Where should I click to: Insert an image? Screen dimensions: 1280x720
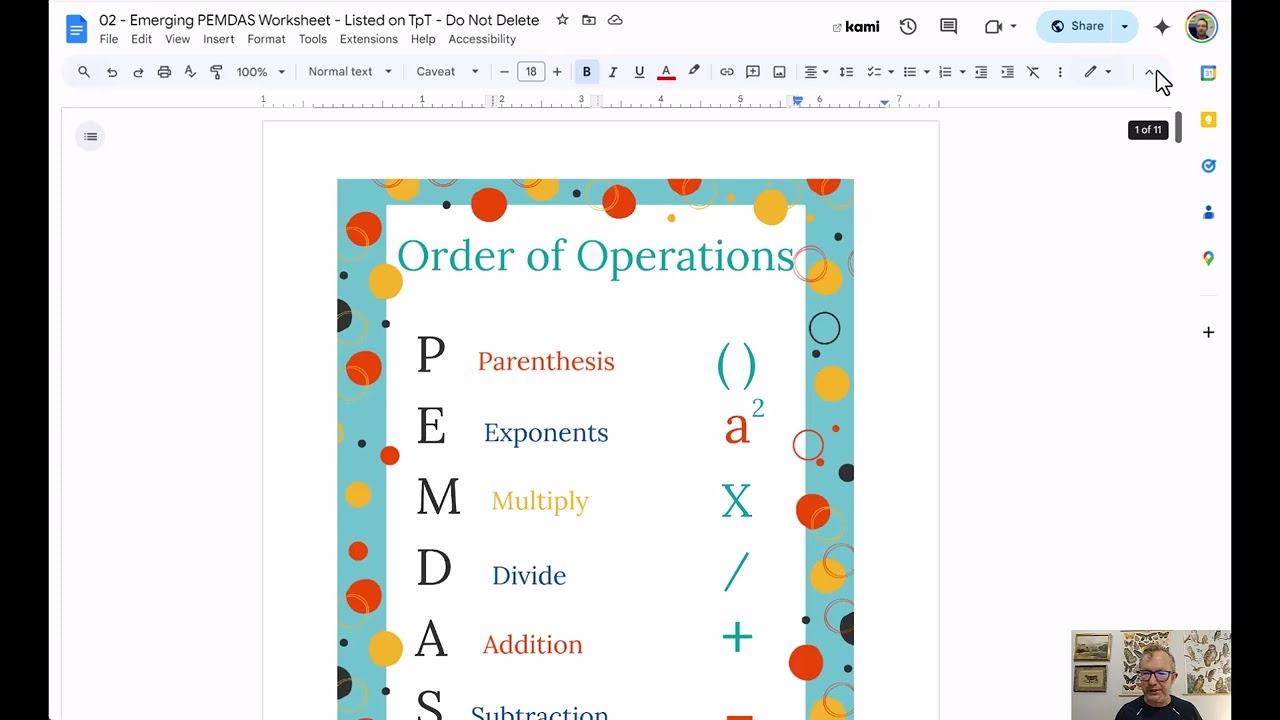(x=779, y=72)
